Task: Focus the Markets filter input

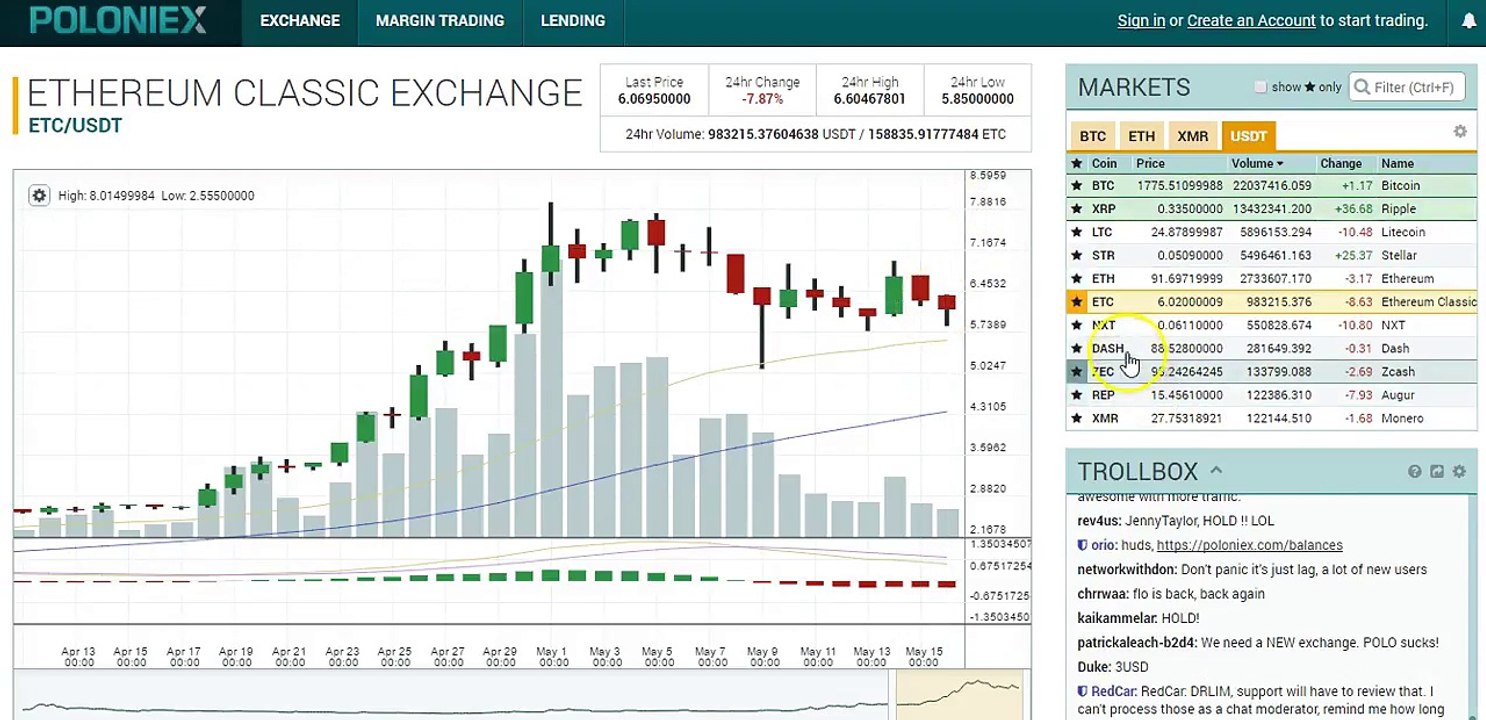Action: (1407, 87)
